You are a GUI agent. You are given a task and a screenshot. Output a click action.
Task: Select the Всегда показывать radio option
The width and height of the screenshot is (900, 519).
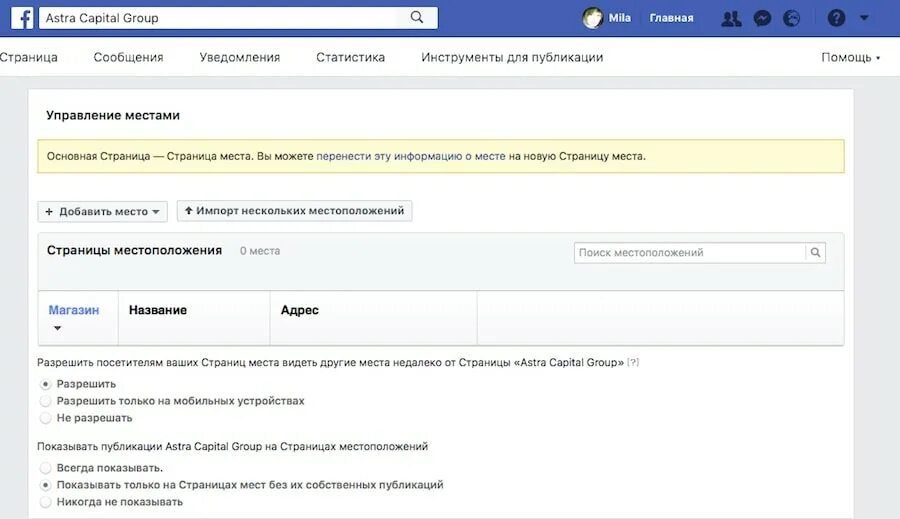point(45,468)
